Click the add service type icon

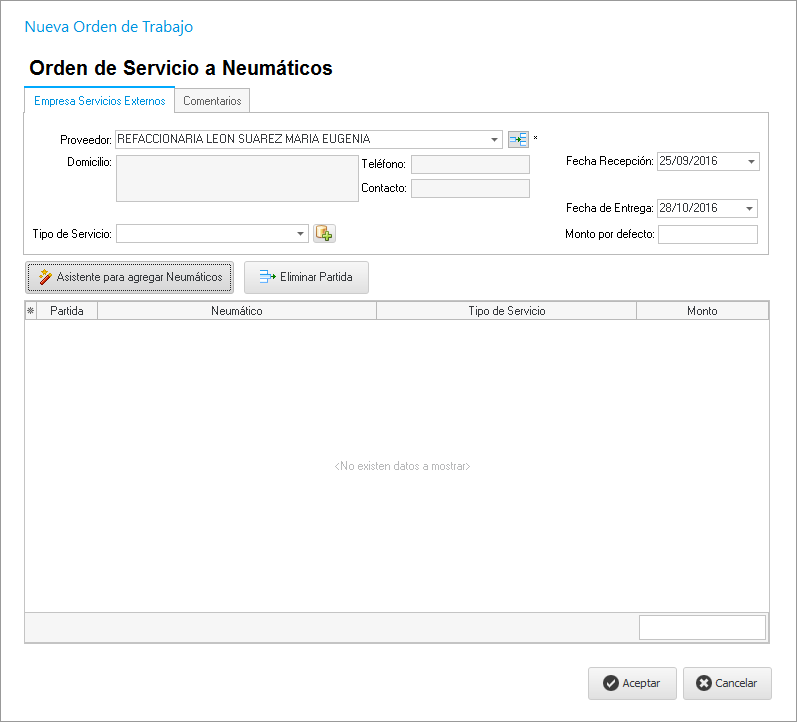click(324, 233)
